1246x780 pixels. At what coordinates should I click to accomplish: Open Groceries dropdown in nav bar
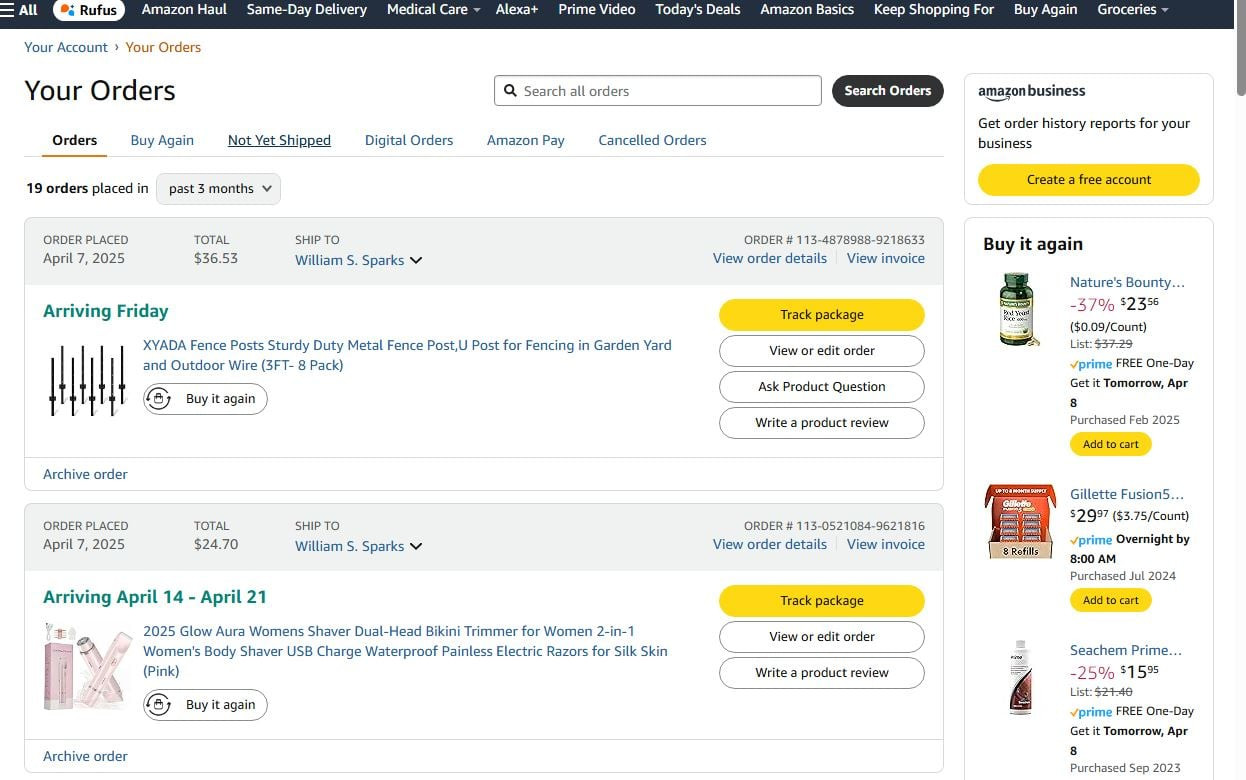(x=1133, y=9)
